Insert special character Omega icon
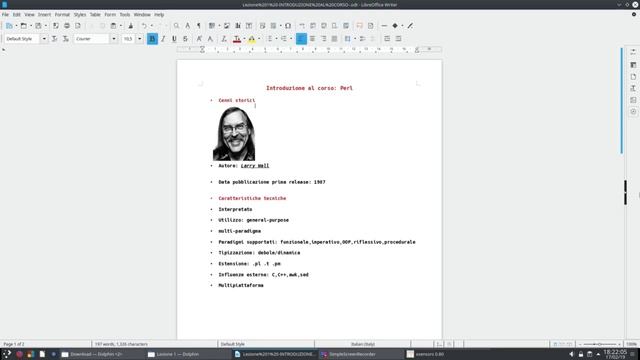The image size is (640, 360). (x=288, y=26)
